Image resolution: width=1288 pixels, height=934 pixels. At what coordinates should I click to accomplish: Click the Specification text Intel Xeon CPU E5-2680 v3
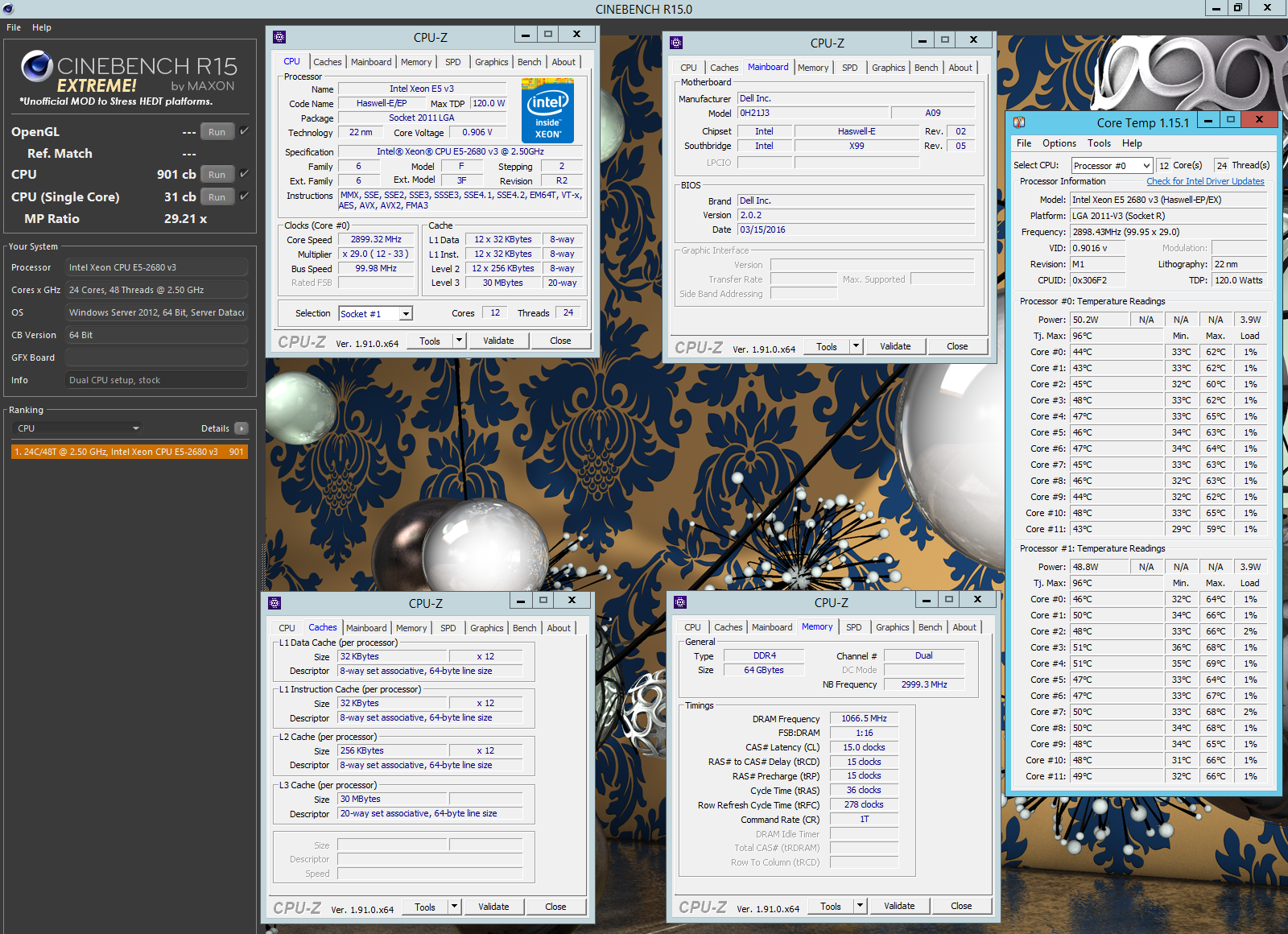[x=460, y=151]
